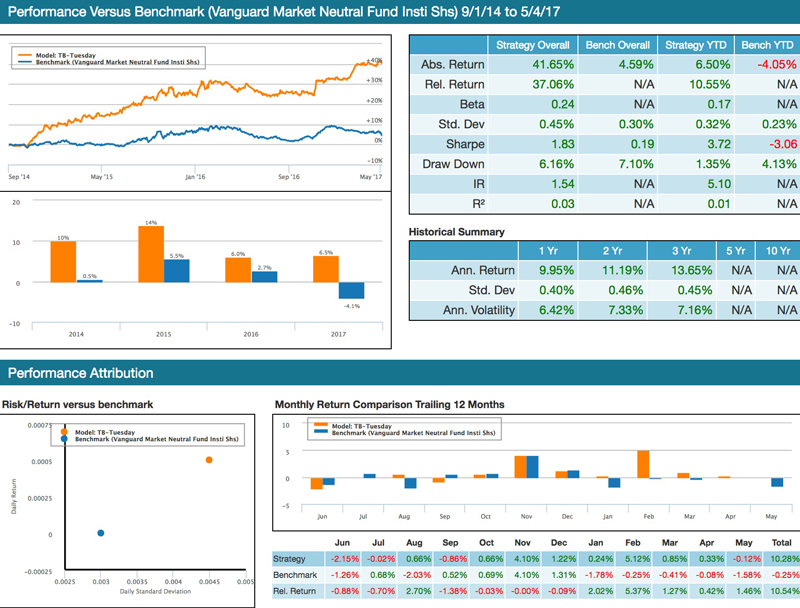This screenshot has width=800, height=608.
Task: Select the orange 10% bar for 2014
Action: click(63, 262)
